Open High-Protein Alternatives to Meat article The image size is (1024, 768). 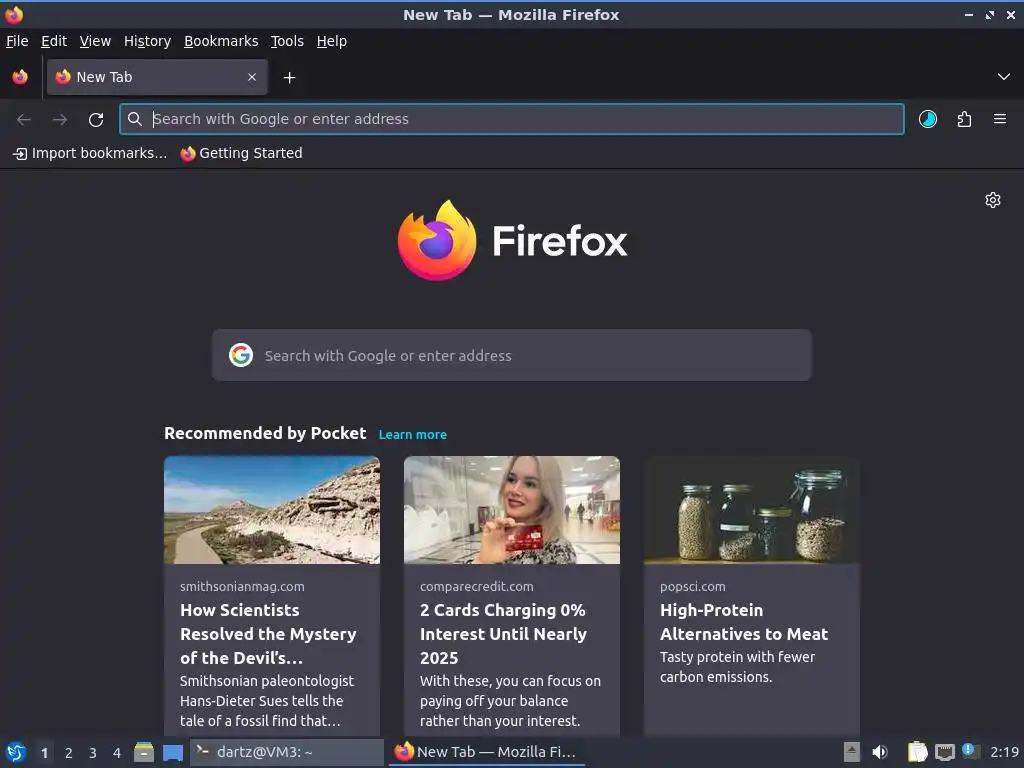click(744, 622)
